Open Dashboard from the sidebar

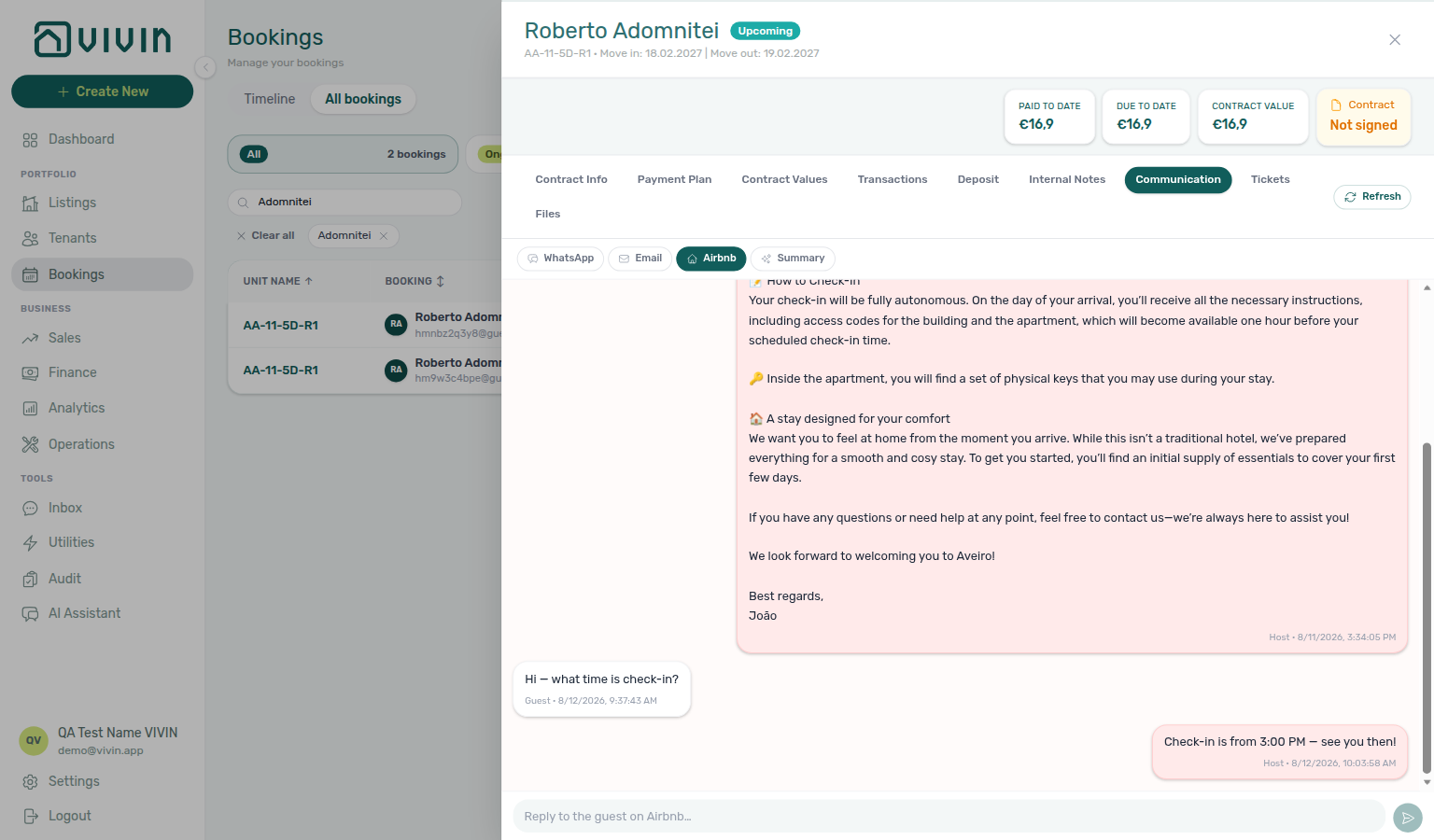[x=103, y=139]
